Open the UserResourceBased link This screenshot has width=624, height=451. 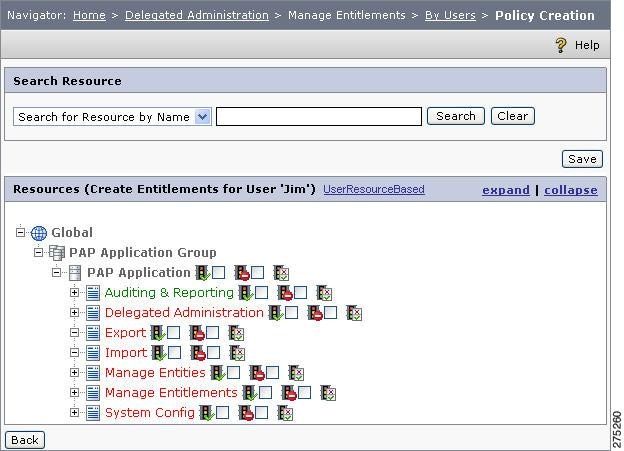tap(374, 189)
